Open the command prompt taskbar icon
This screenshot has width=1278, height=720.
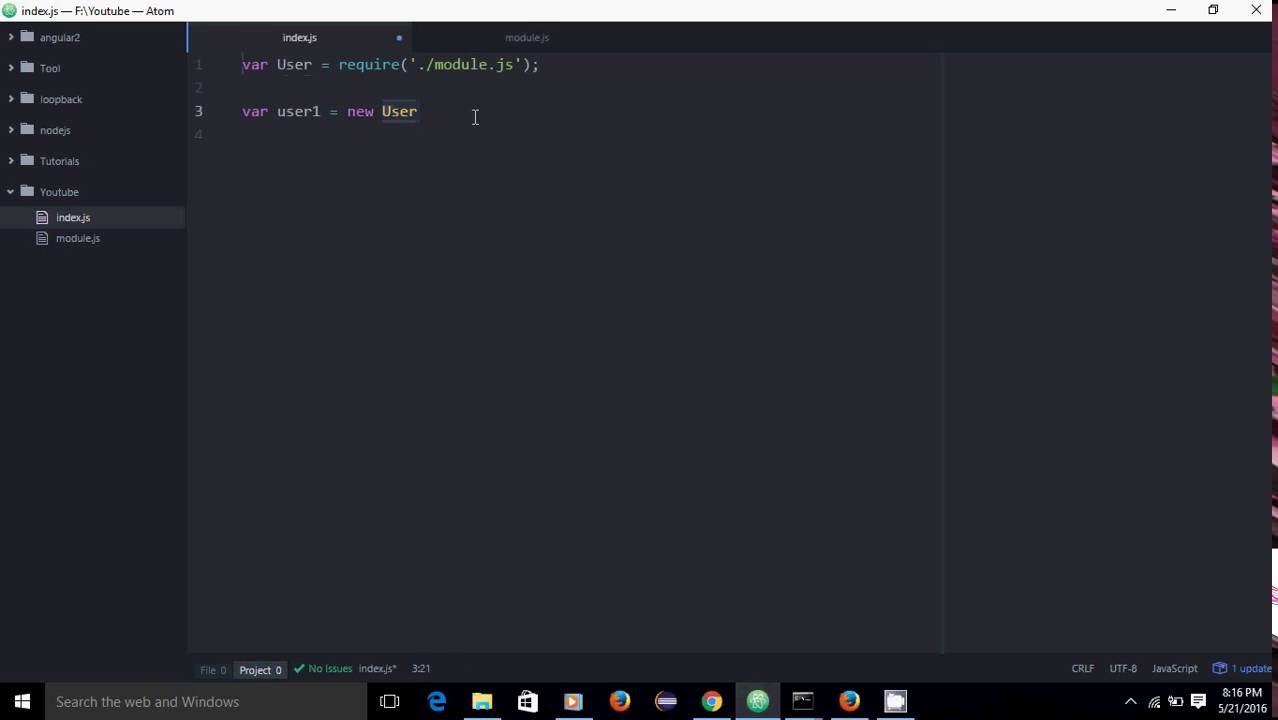pyautogui.click(x=803, y=702)
